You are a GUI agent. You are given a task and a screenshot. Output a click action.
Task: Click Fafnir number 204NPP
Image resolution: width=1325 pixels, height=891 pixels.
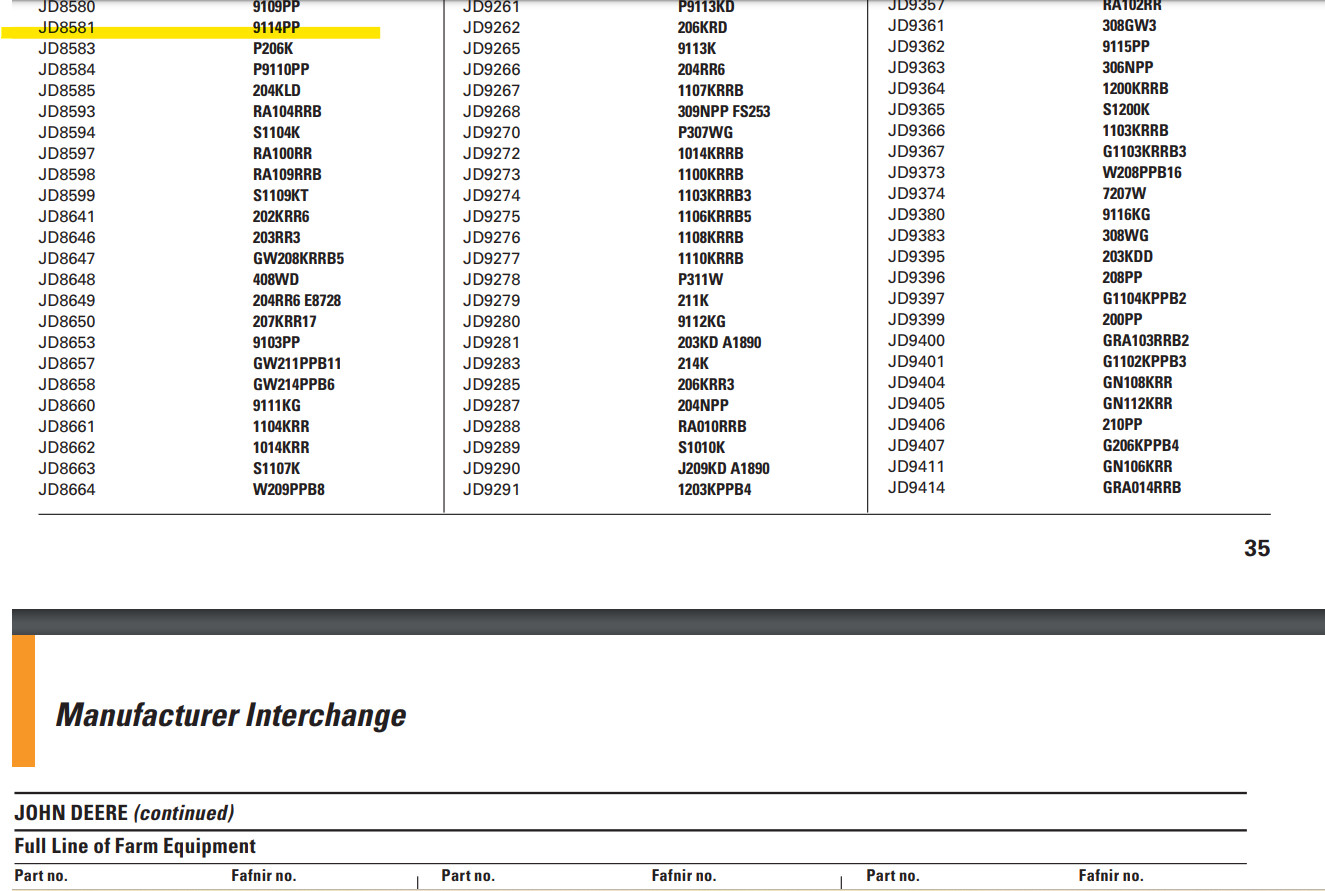pos(703,406)
